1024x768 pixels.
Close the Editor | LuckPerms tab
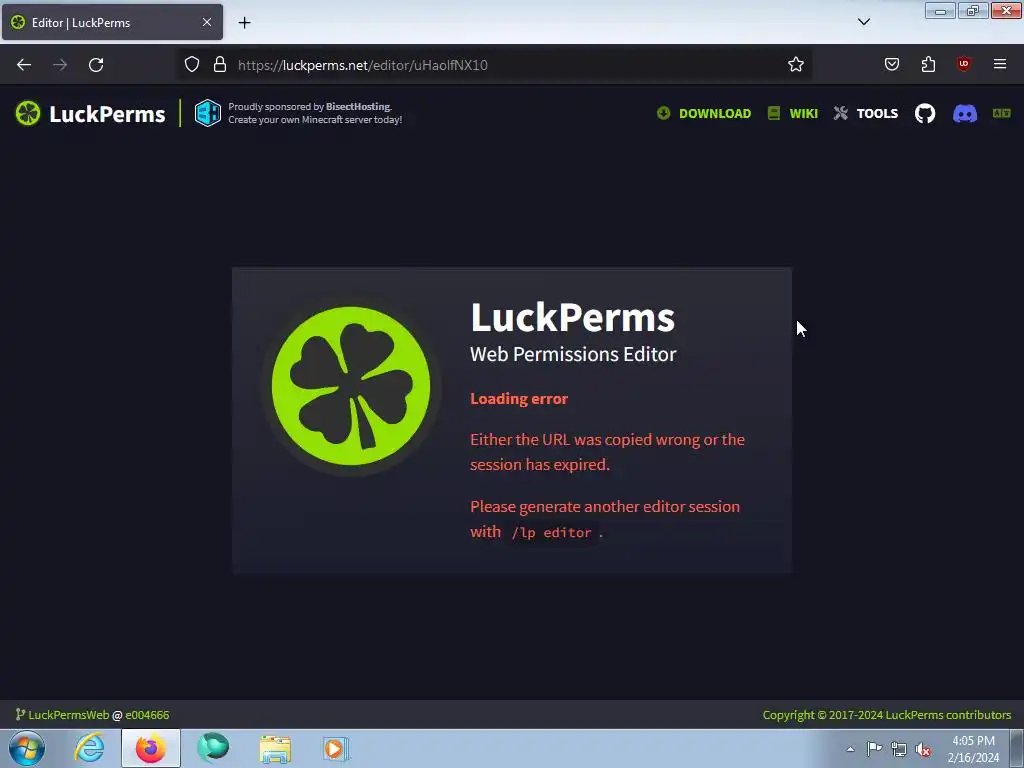point(207,22)
